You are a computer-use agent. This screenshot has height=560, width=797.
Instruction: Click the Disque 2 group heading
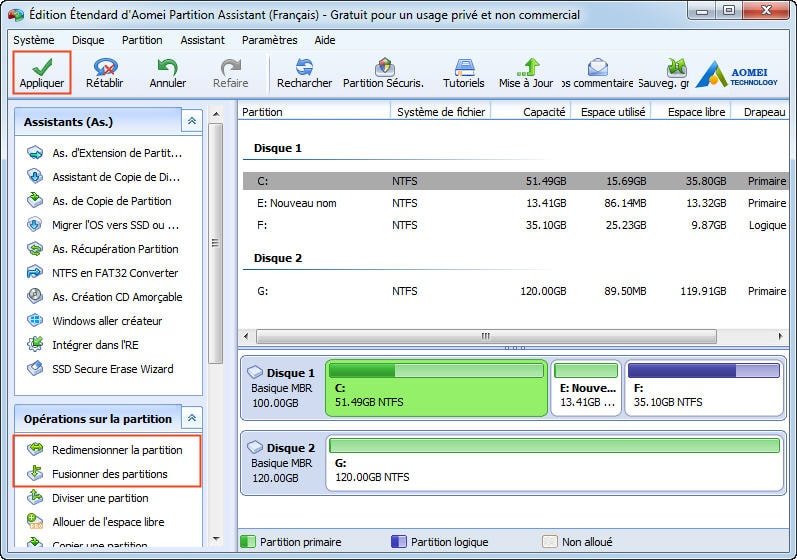pos(278,258)
